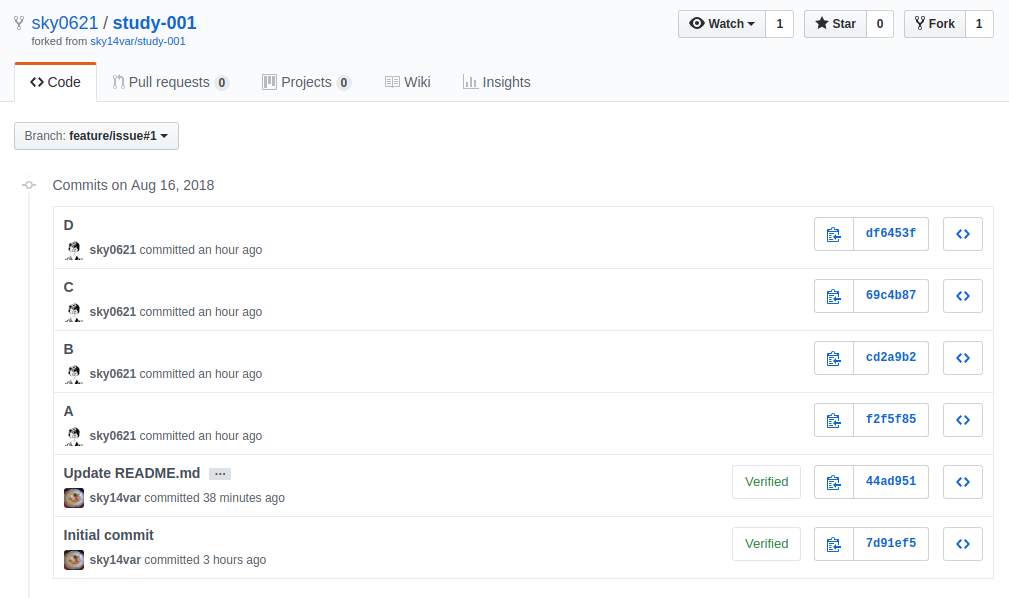Copy full SHA for commit 44ad951

tap(834, 482)
